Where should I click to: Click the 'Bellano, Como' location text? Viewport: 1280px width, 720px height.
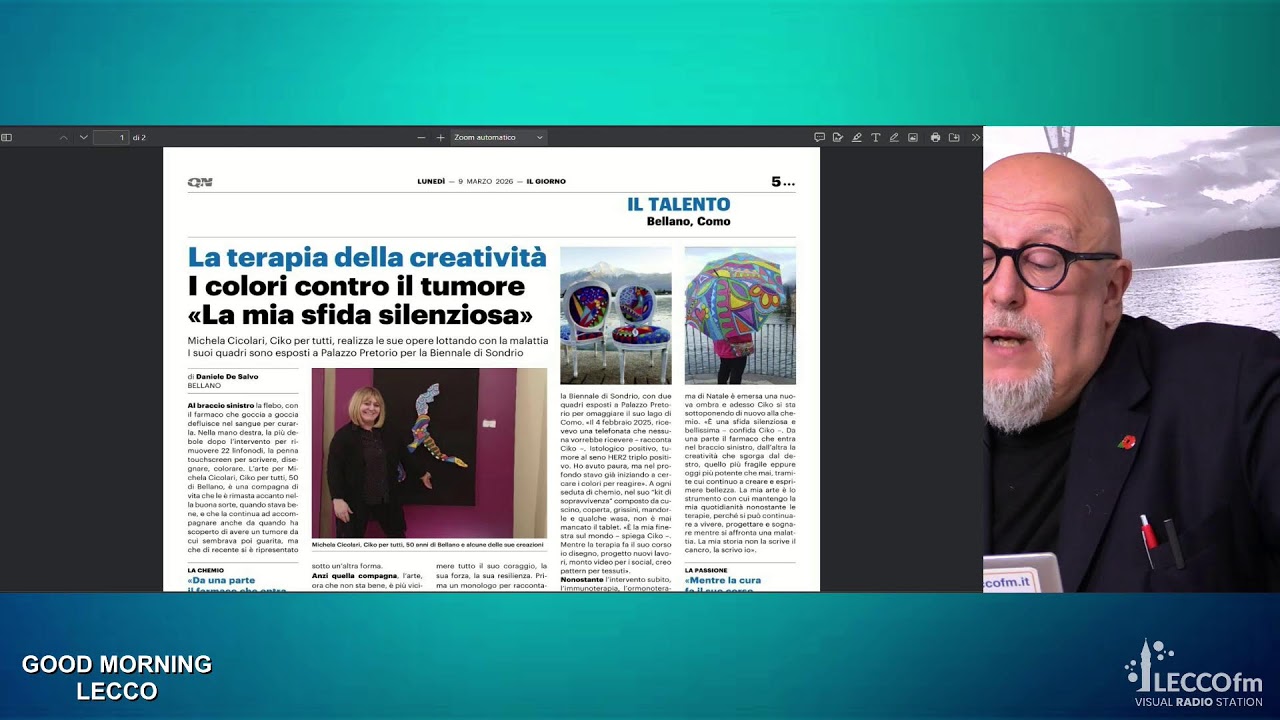[689, 221]
